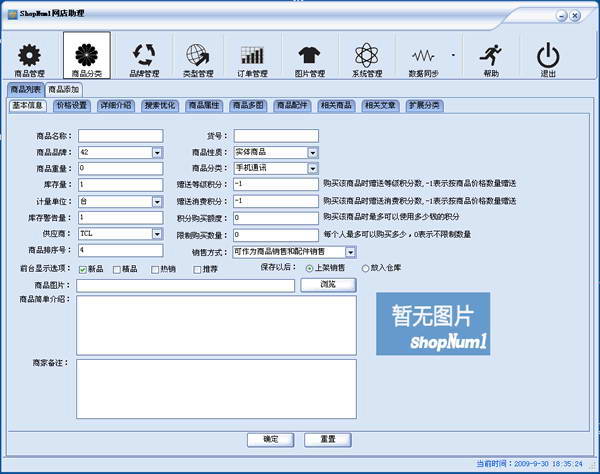Open 订单管理 bar chart icon
600x474 pixels.
pyautogui.click(x=252, y=56)
